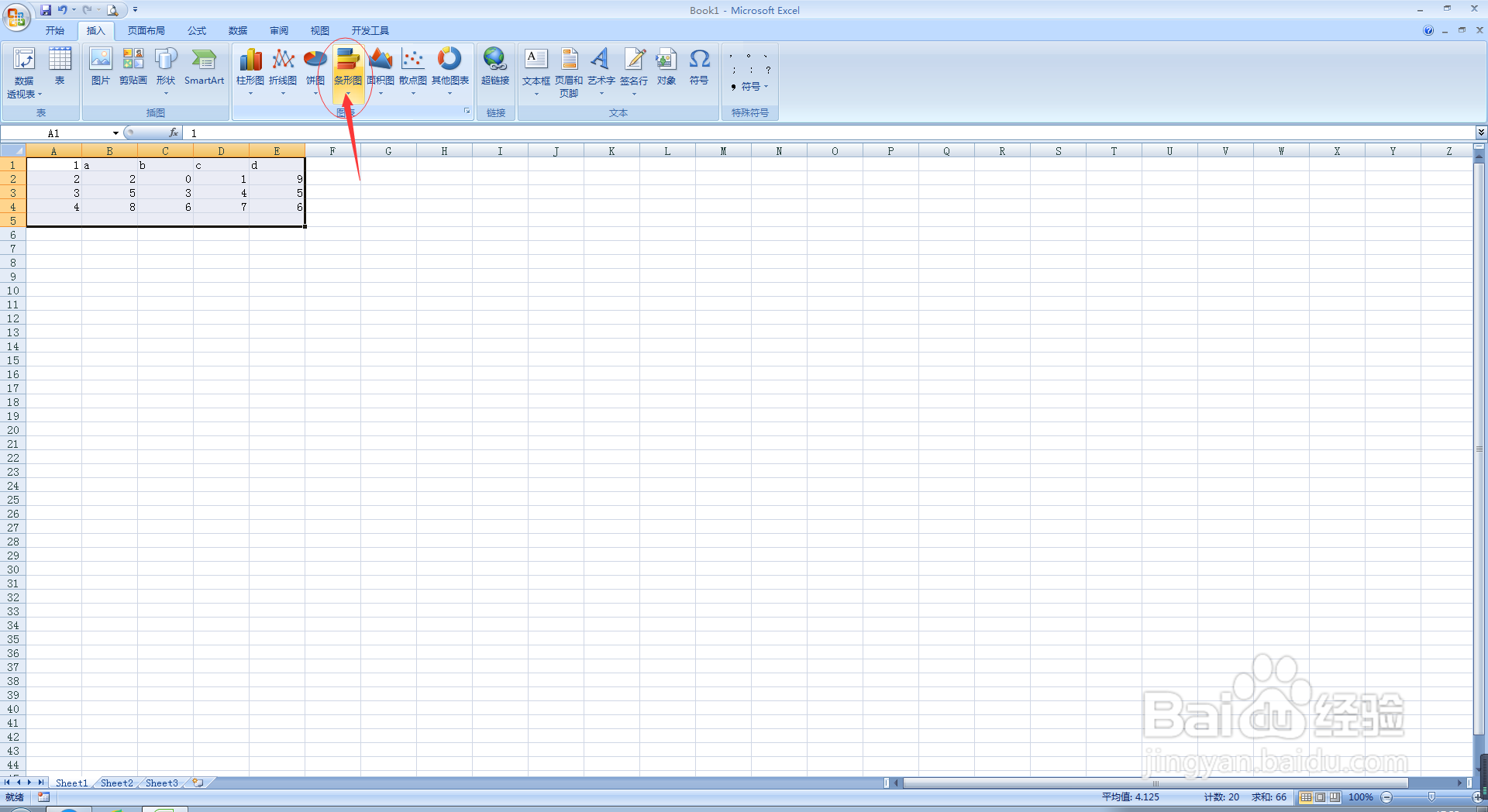Image resolution: width=1488 pixels, height=812 pixels.
Task: Click inside the formula bar input
Action: coord(829,133)
